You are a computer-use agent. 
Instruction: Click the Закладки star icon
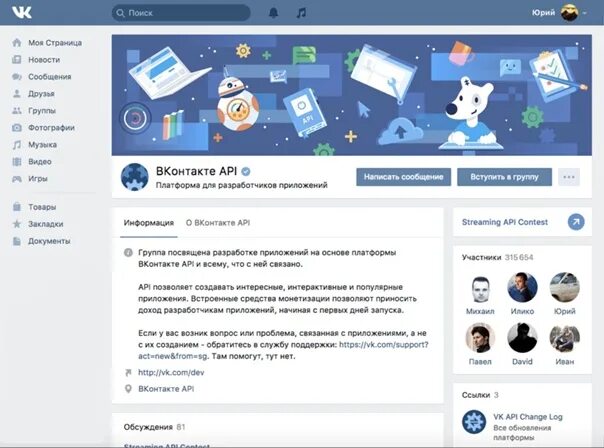point(17,224)
